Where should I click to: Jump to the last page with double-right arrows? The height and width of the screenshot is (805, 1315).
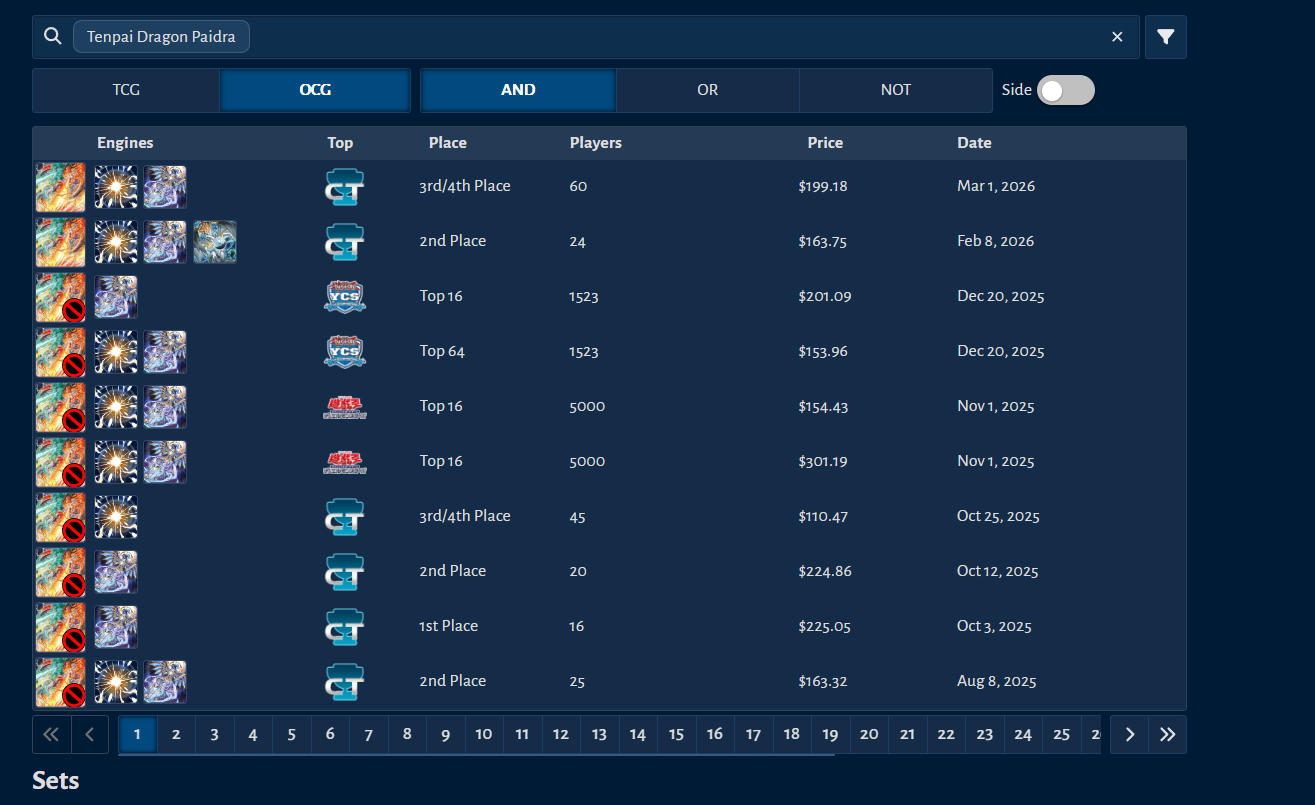(x=1168, y=735)
